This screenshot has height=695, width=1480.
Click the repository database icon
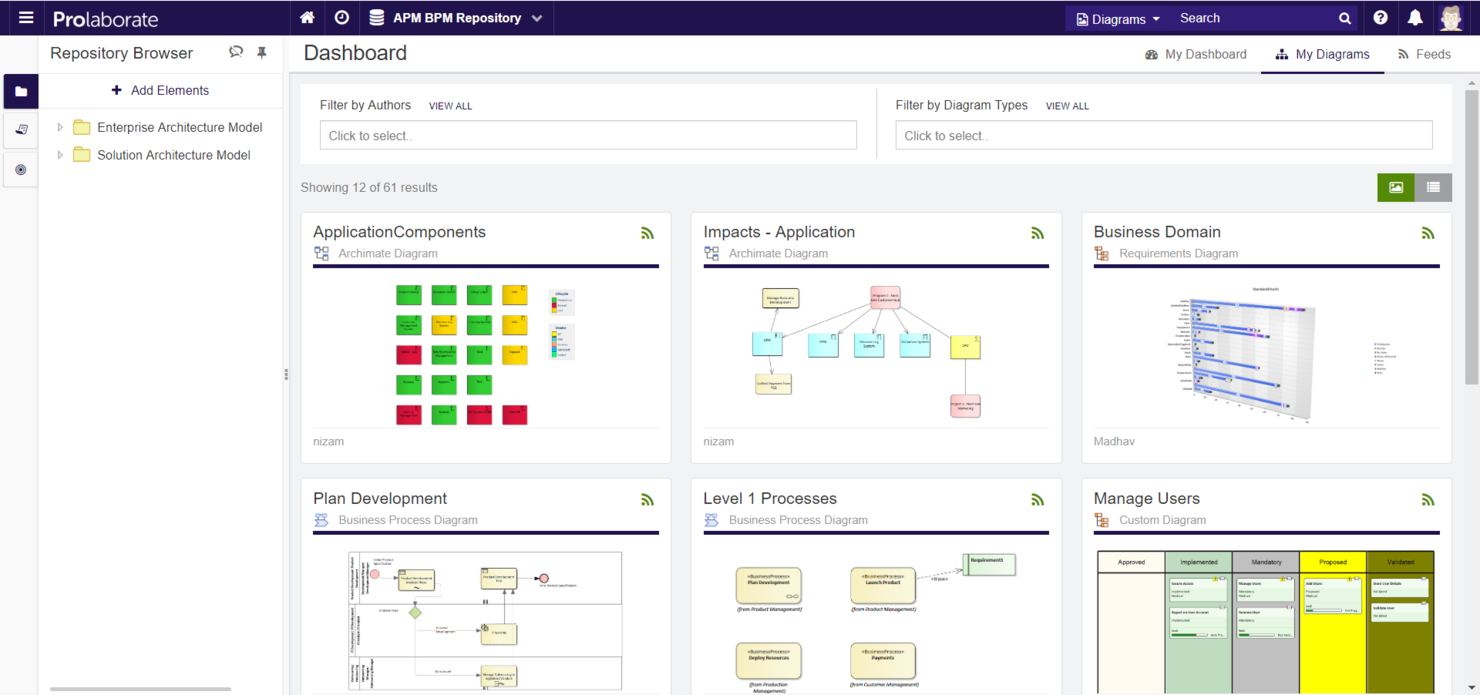(x=377, y=18)
